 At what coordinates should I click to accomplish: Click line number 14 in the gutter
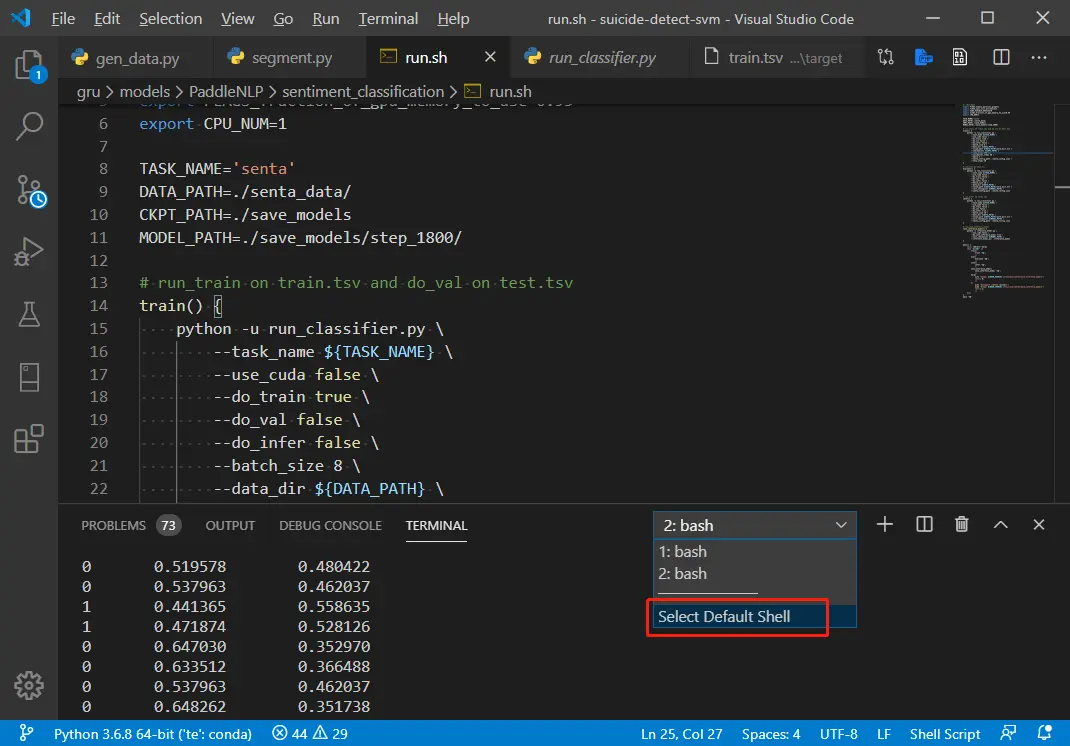tap(99, 306)
